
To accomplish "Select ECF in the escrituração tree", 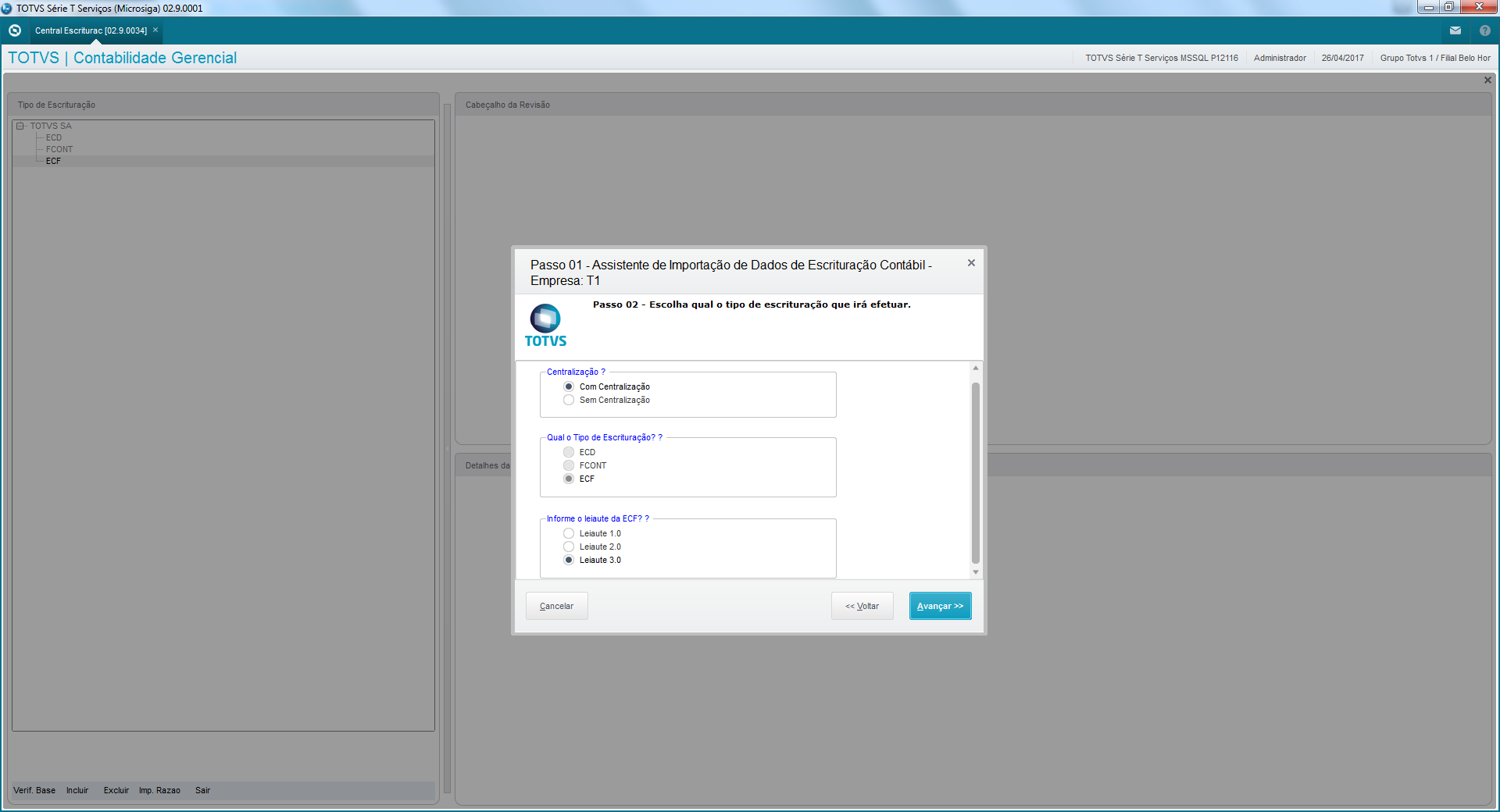I will tap(53, 161).
